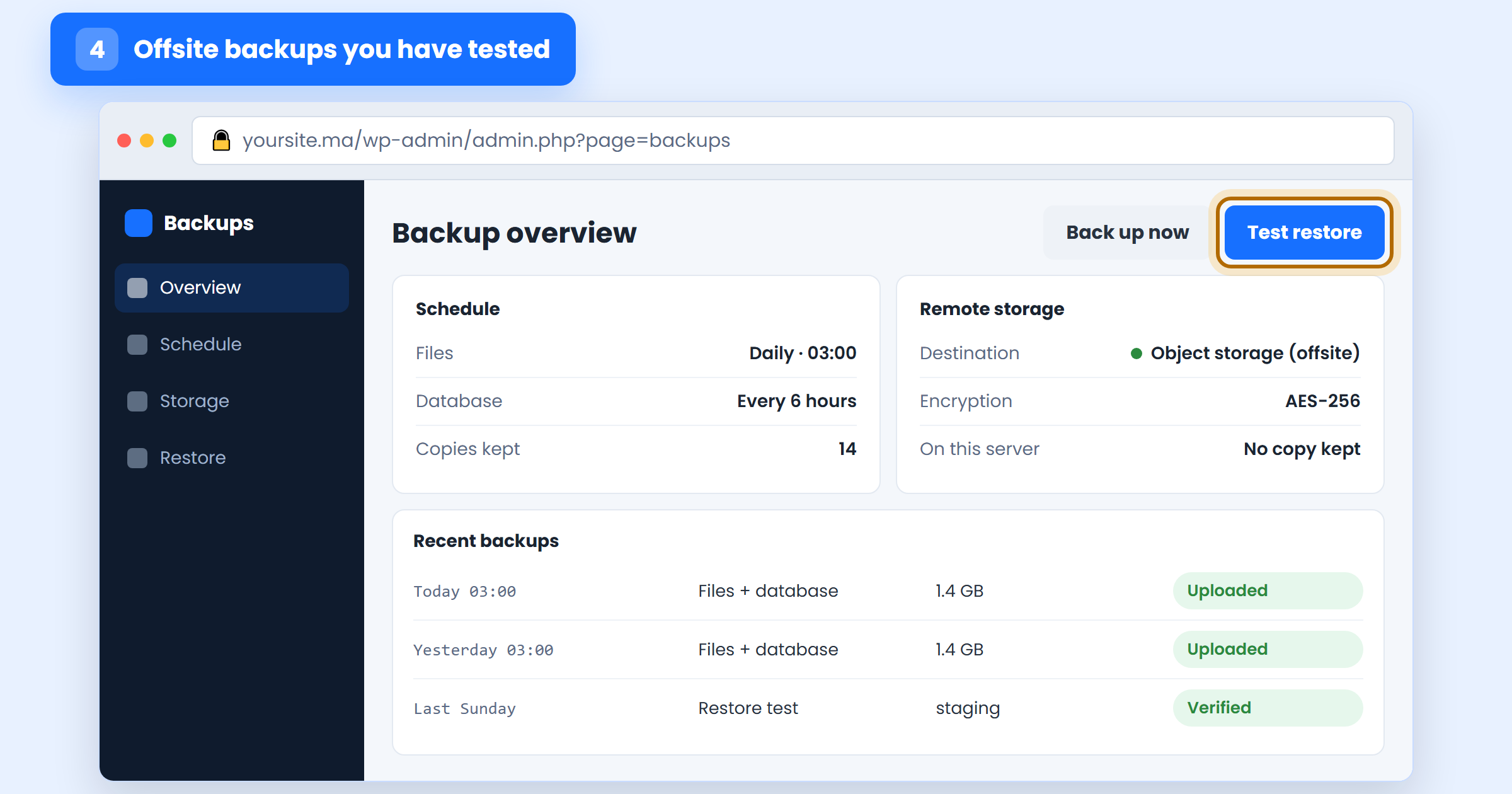Click the Daily · 03:00 files value
This screenshot has height=794, width=1512.
pyautogui.click(x=803, y=353)
